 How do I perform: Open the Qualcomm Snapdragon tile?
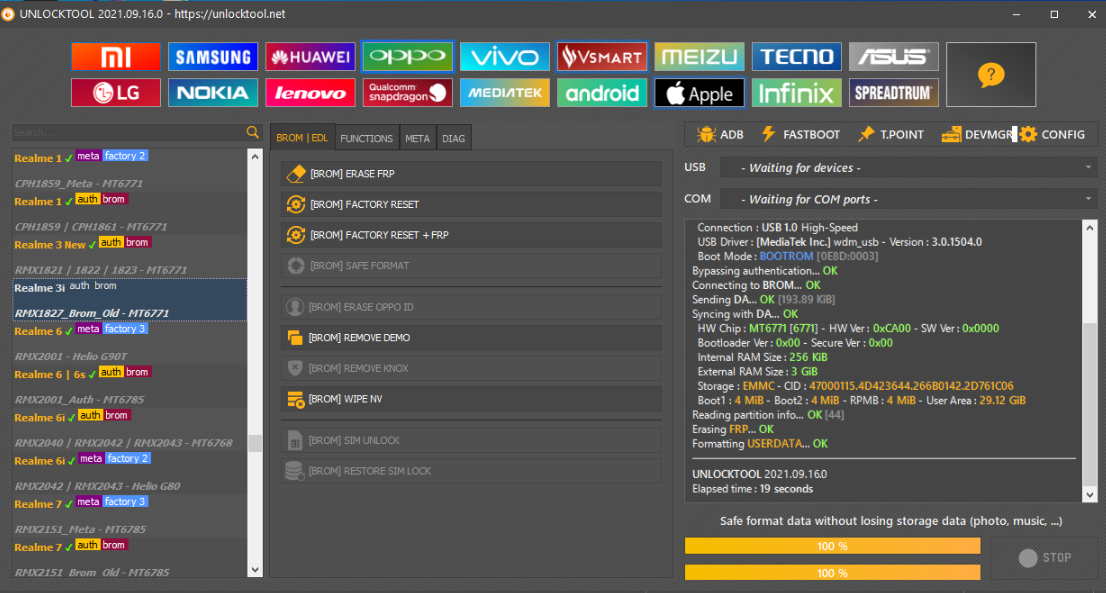pos(408,92)
